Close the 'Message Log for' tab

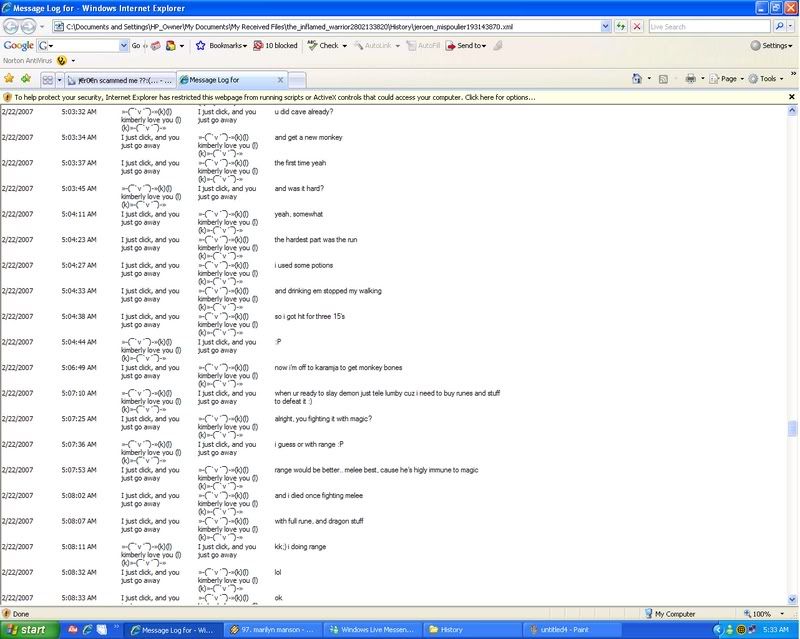pos(280,80)
